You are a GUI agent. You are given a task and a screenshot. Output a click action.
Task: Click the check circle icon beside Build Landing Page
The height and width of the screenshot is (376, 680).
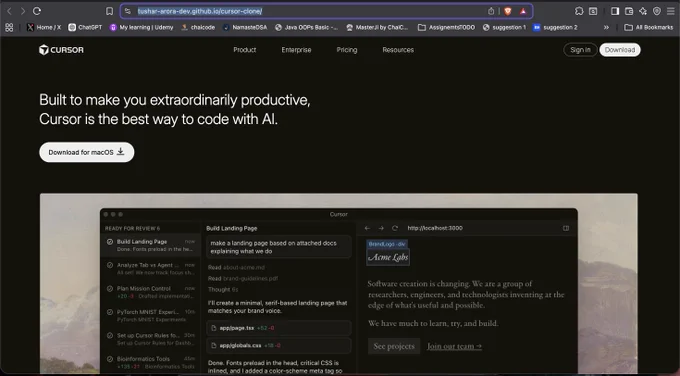pos(110,242)
